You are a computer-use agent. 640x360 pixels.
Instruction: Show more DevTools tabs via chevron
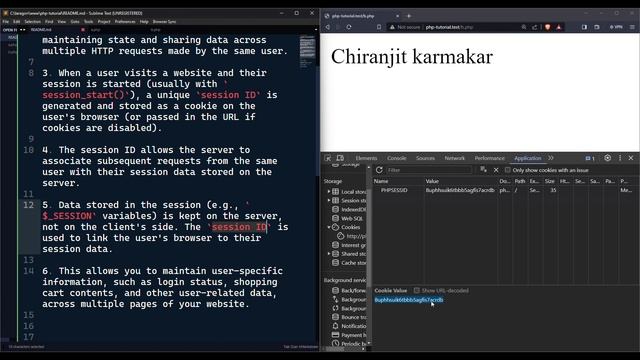(x=551, y=158)
